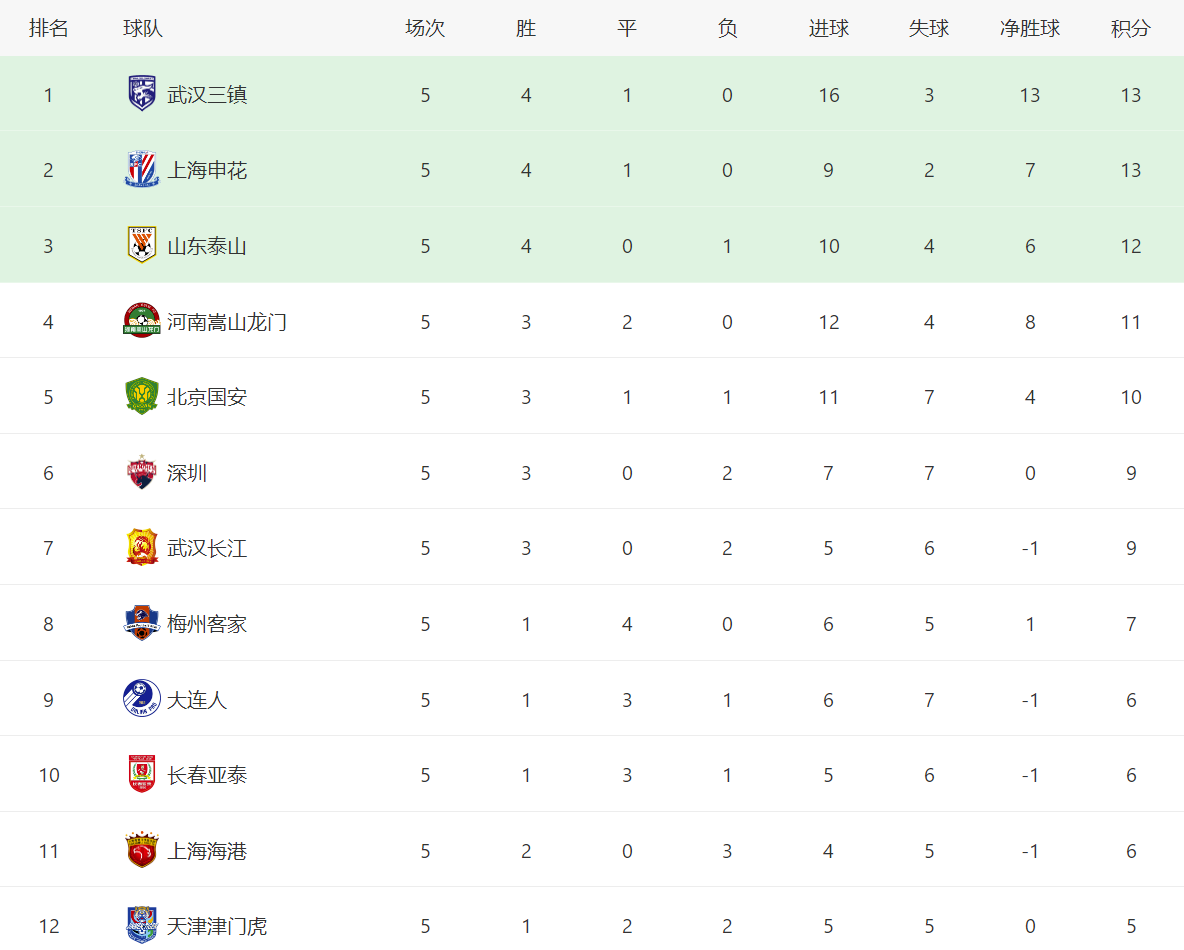The width and height of the screenshot is (1184, 950).
Task: Click the 梅州客家 team badge
Action: 141,623
